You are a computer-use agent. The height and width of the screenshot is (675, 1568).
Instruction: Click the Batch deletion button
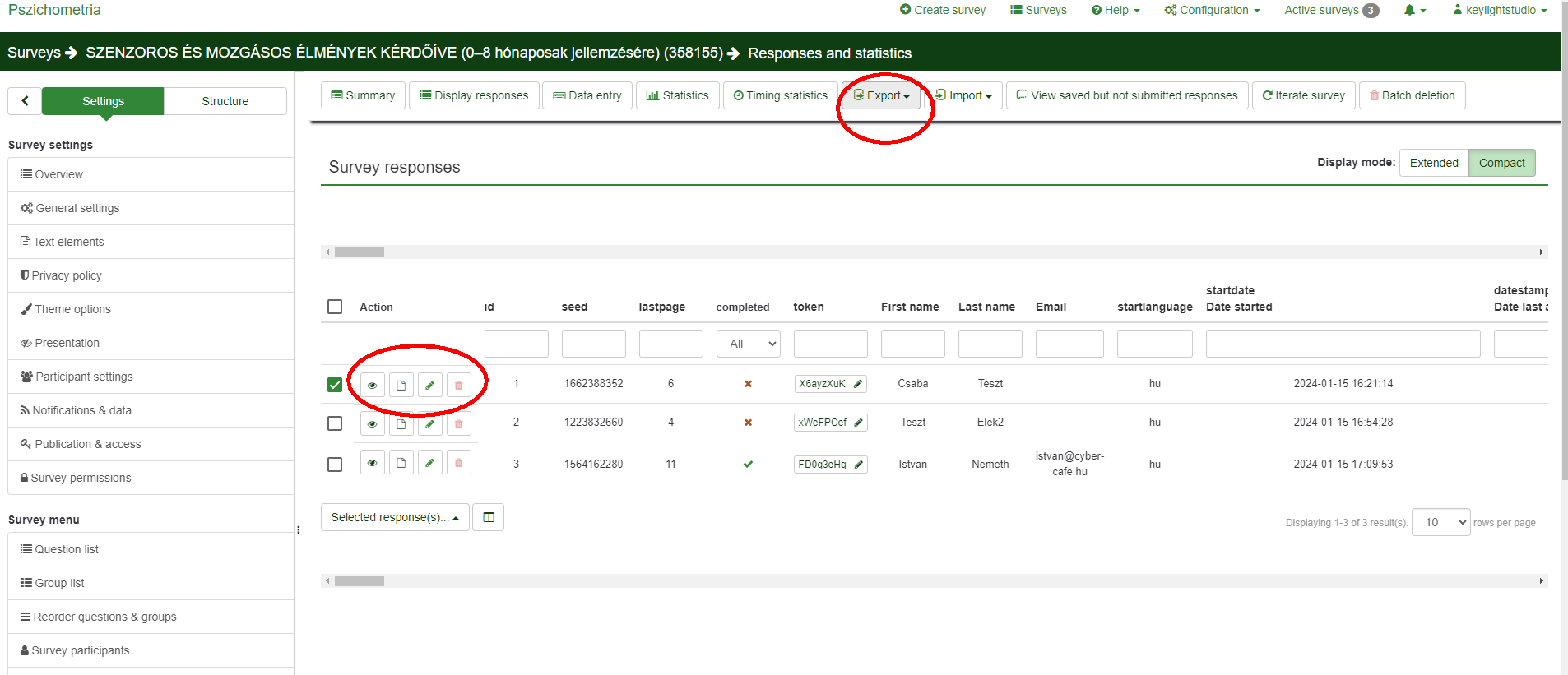pos(1412,95)
